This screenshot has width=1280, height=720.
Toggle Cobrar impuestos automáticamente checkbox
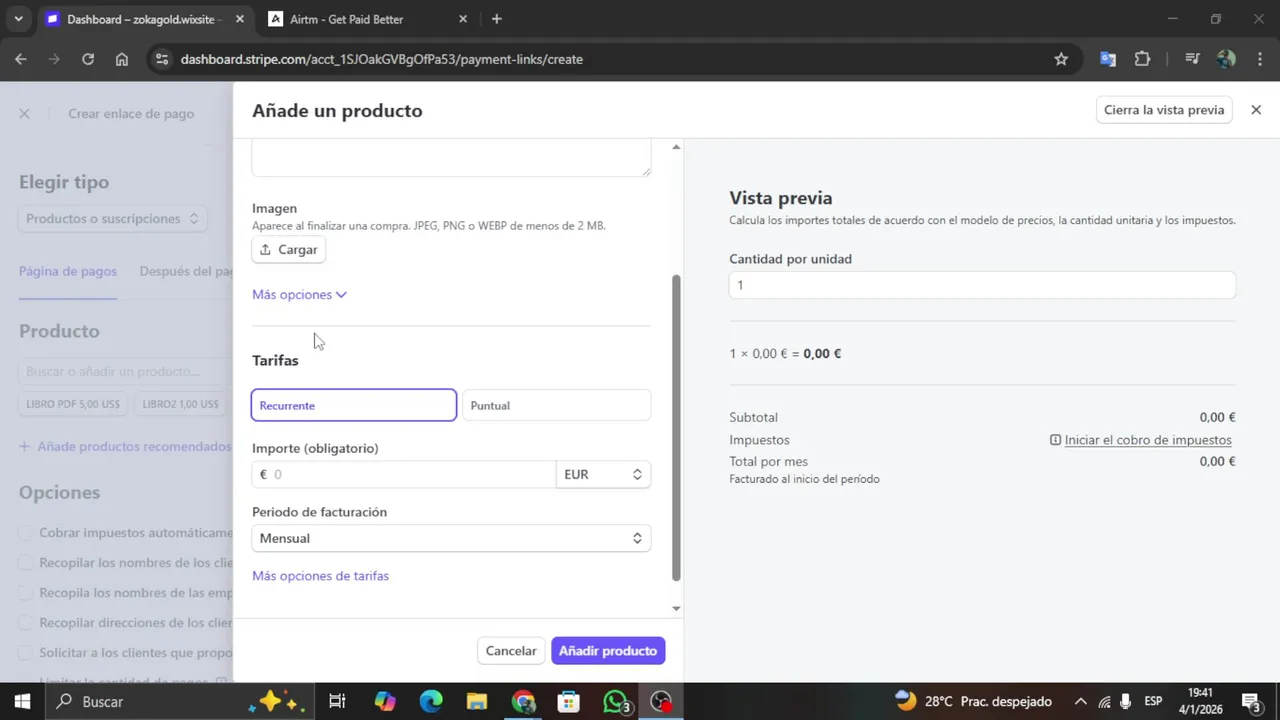[x=27, y=533]
